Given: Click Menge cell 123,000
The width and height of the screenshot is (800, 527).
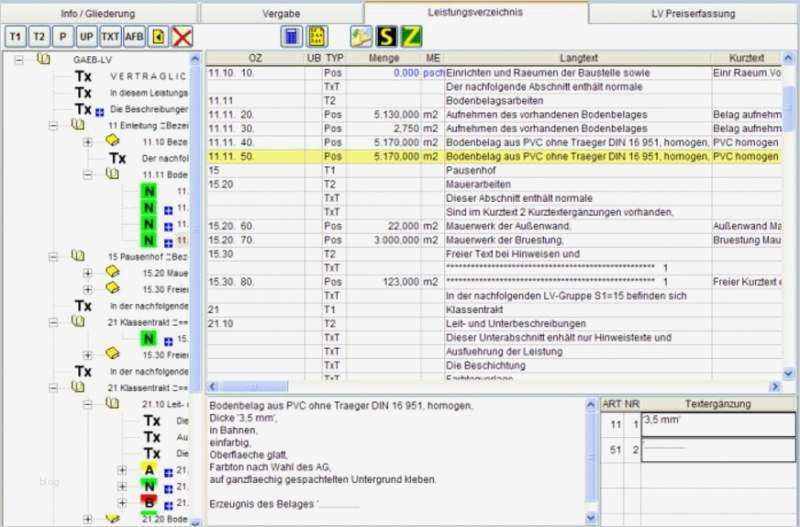Looking at the screenshot, I should click(x=384, y=282).
